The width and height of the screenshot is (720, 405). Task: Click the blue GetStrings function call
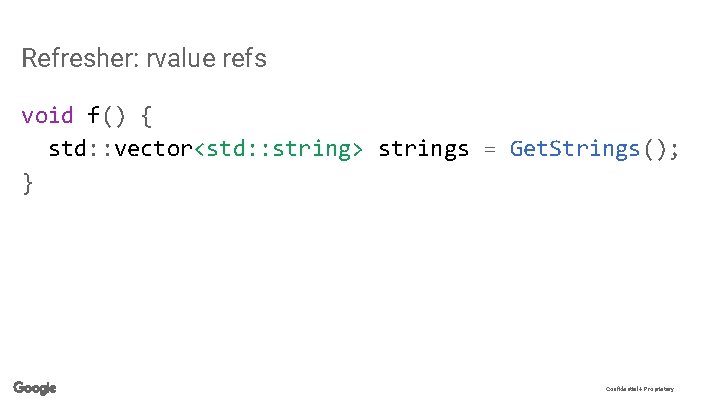(x=575, y=150)
